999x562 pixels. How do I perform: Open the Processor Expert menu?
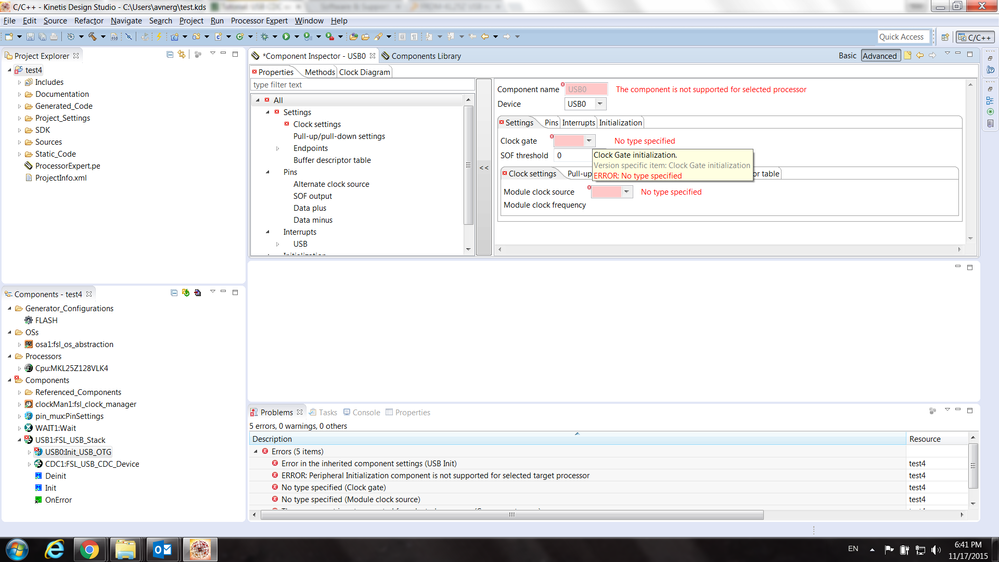(259, 21)
